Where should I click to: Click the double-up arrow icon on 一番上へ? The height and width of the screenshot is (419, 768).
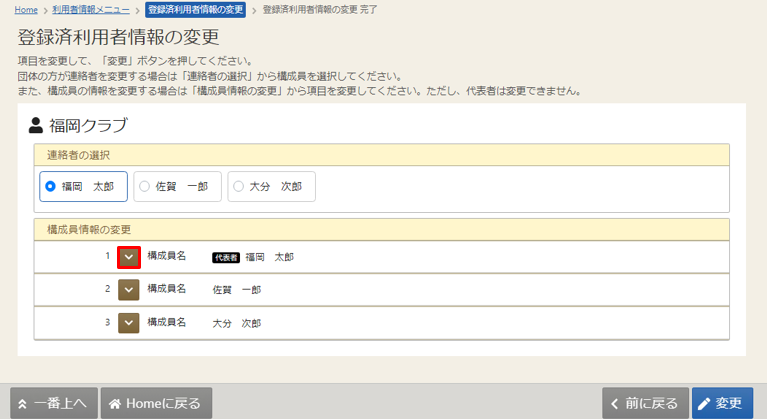(23, 404)
